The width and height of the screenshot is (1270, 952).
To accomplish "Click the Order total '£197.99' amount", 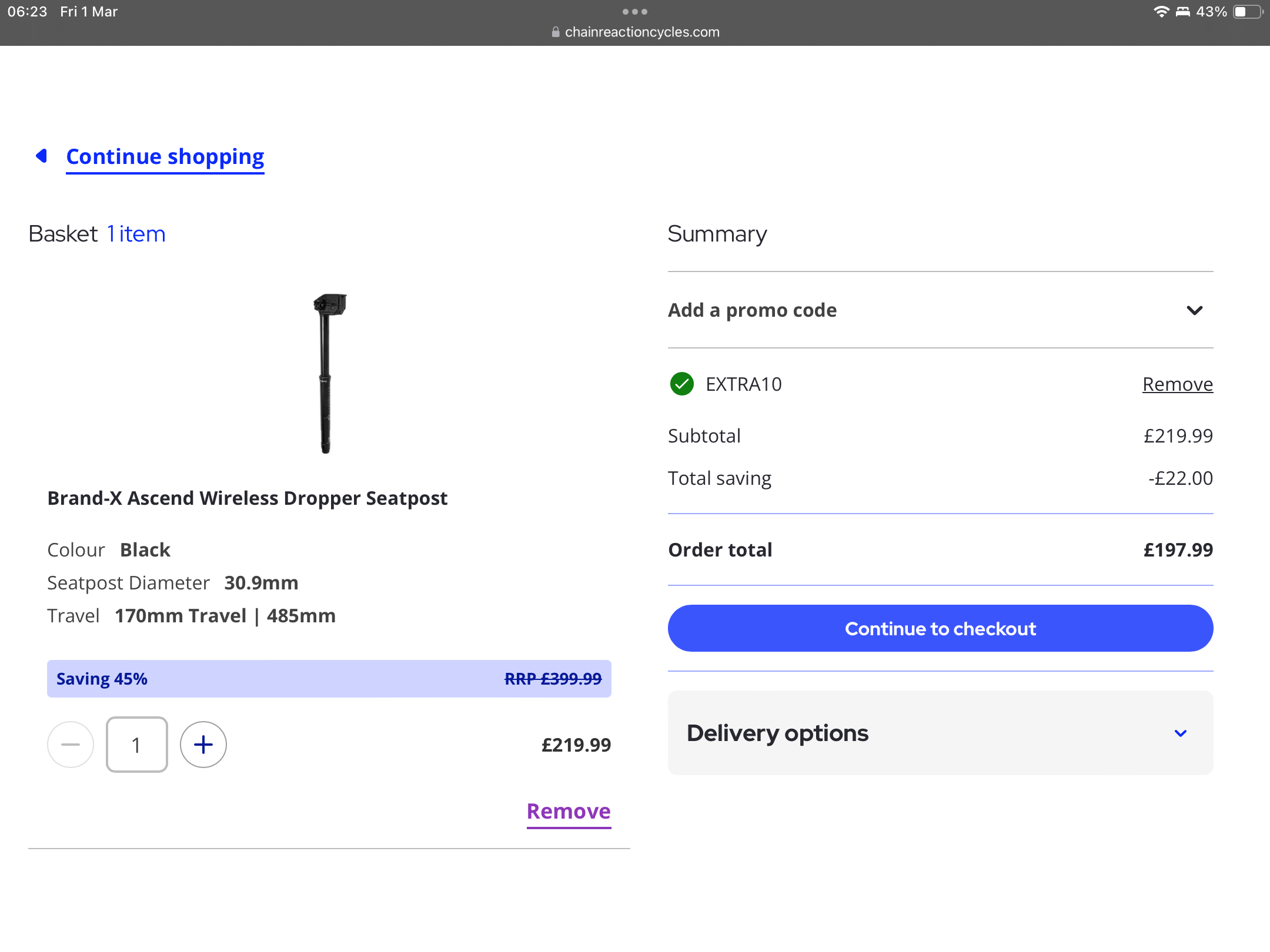I will pos(1178,550).
